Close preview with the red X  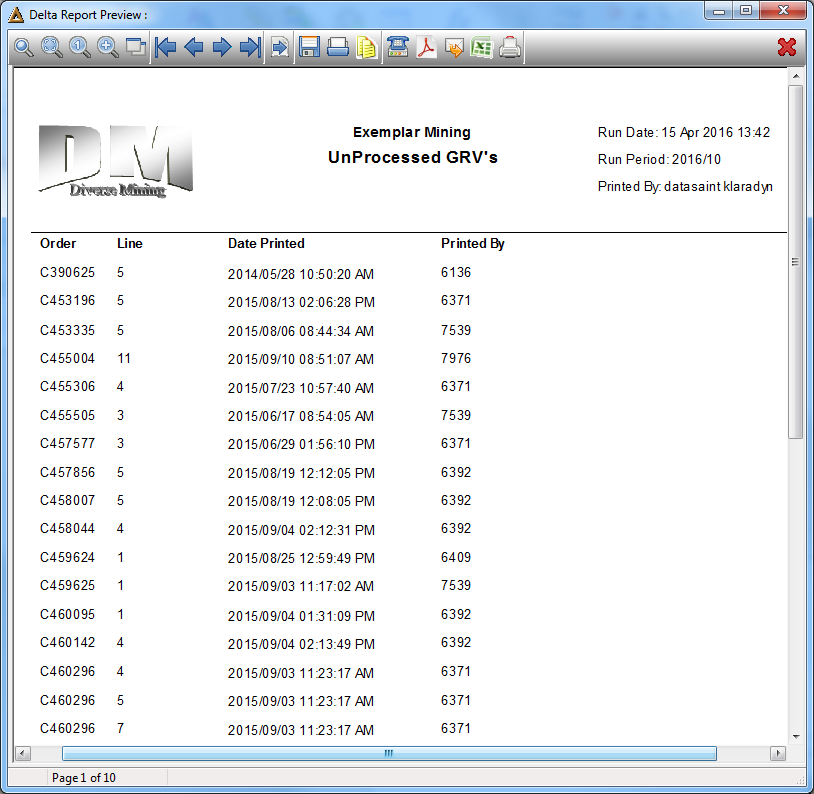click(787, 47)
